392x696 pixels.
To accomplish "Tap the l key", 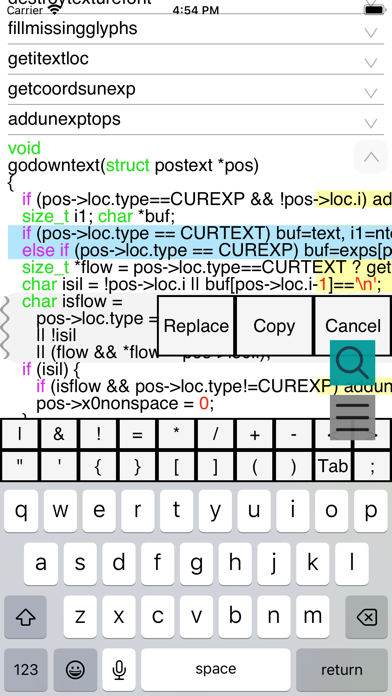I will point(352,564).
